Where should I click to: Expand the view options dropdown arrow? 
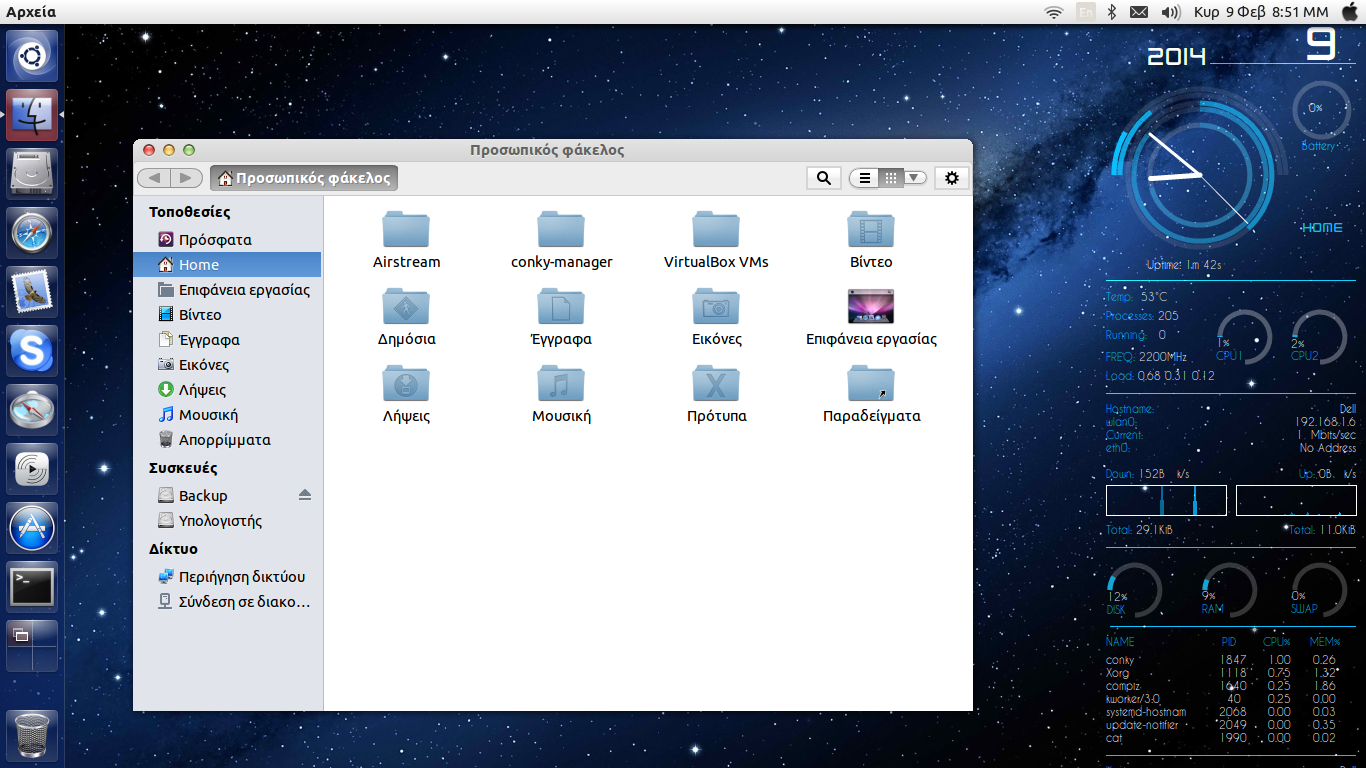914,178
